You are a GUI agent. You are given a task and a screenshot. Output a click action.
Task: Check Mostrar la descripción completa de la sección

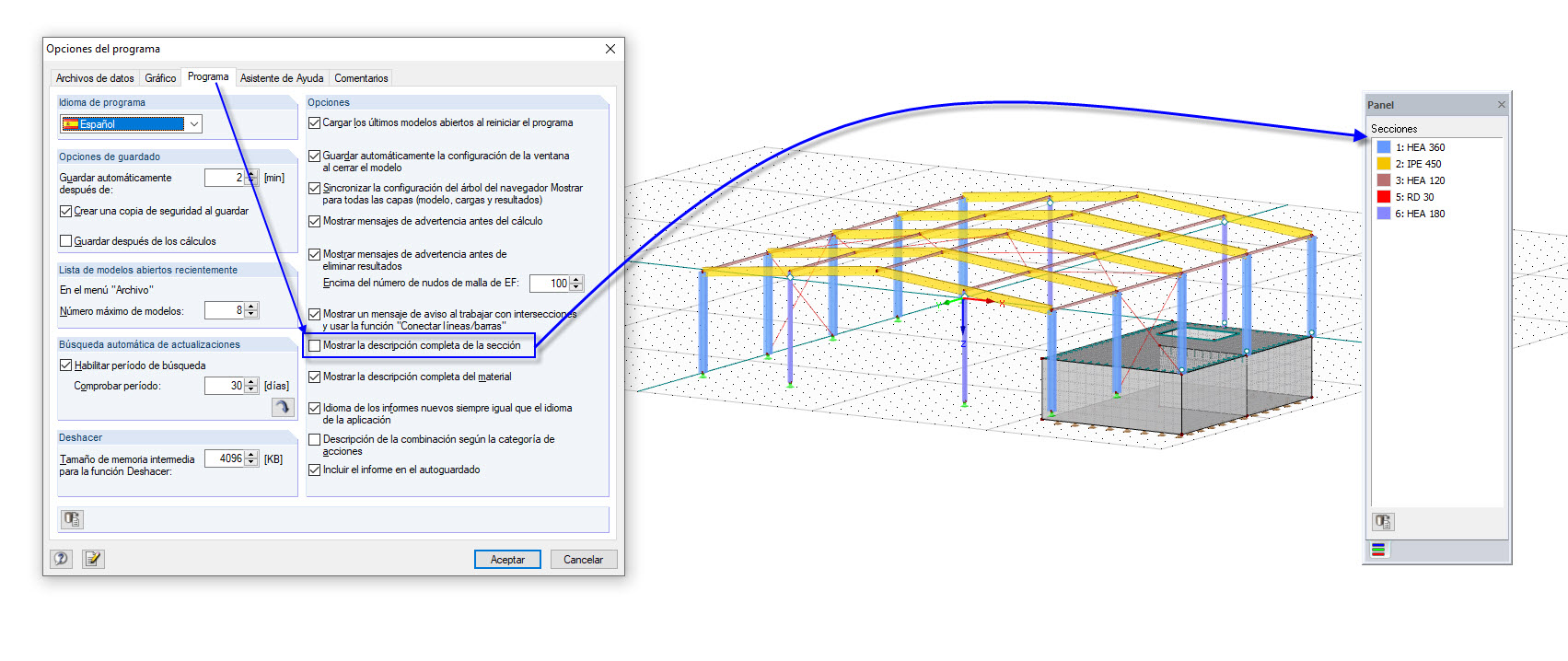[x=315, y=345]
